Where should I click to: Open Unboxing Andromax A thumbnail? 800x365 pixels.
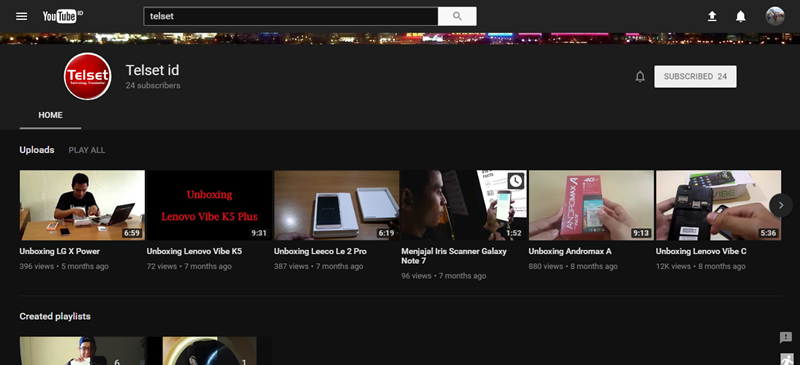[x=591, y=205]
